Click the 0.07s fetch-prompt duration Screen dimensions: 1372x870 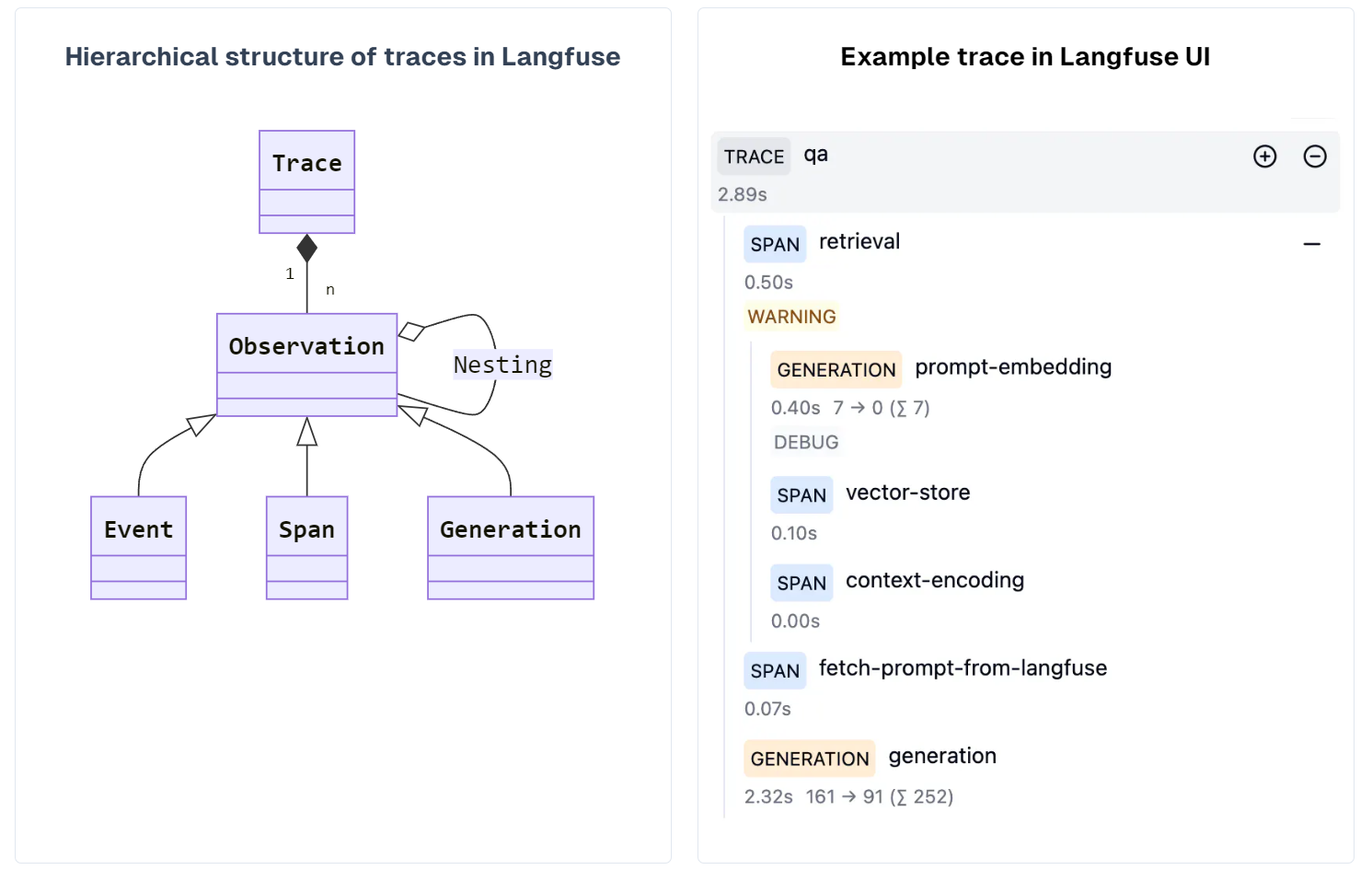[767, 709]
